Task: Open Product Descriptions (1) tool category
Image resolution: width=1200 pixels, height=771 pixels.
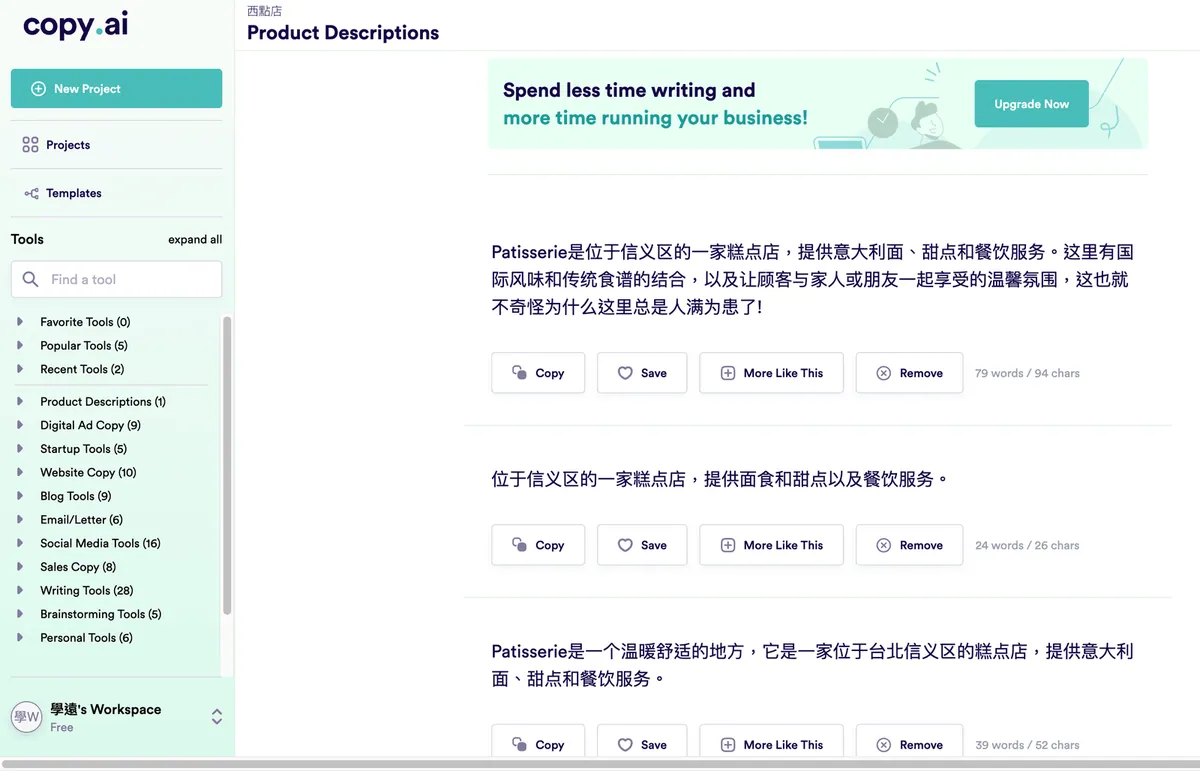Action: point(103,402)
